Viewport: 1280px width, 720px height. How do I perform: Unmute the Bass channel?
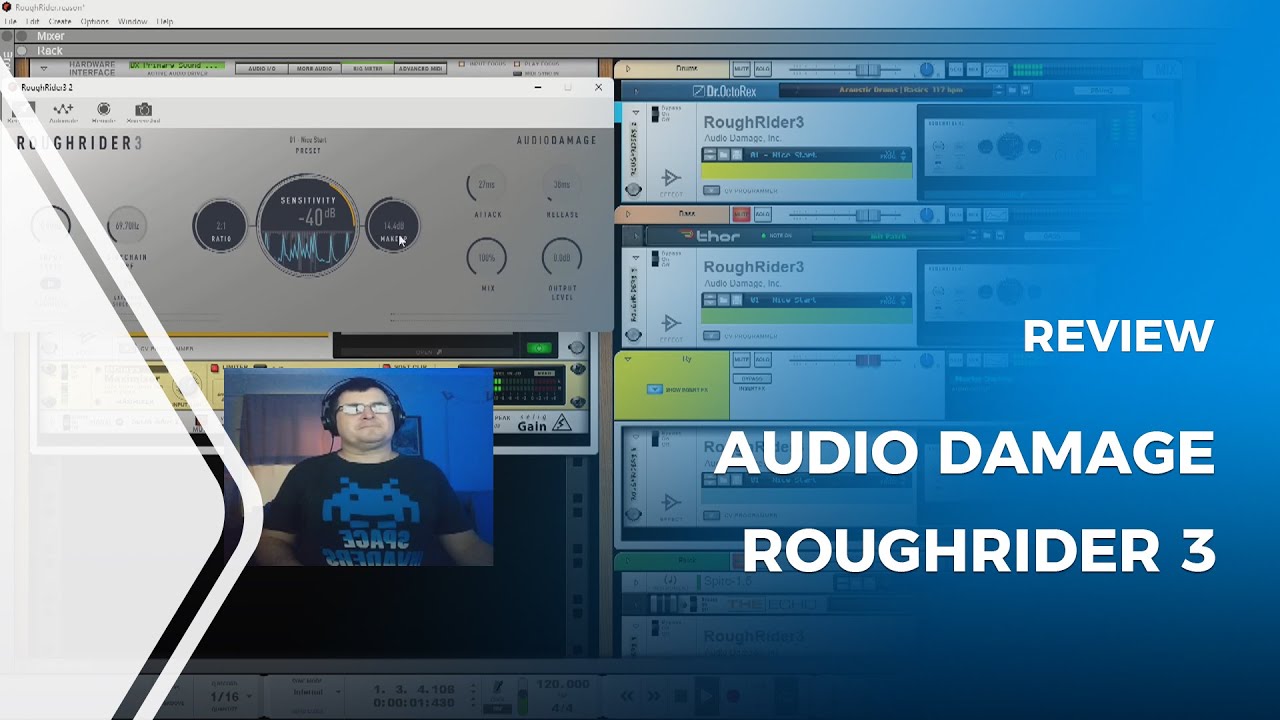pyautogui.click(x=741, y=214)
